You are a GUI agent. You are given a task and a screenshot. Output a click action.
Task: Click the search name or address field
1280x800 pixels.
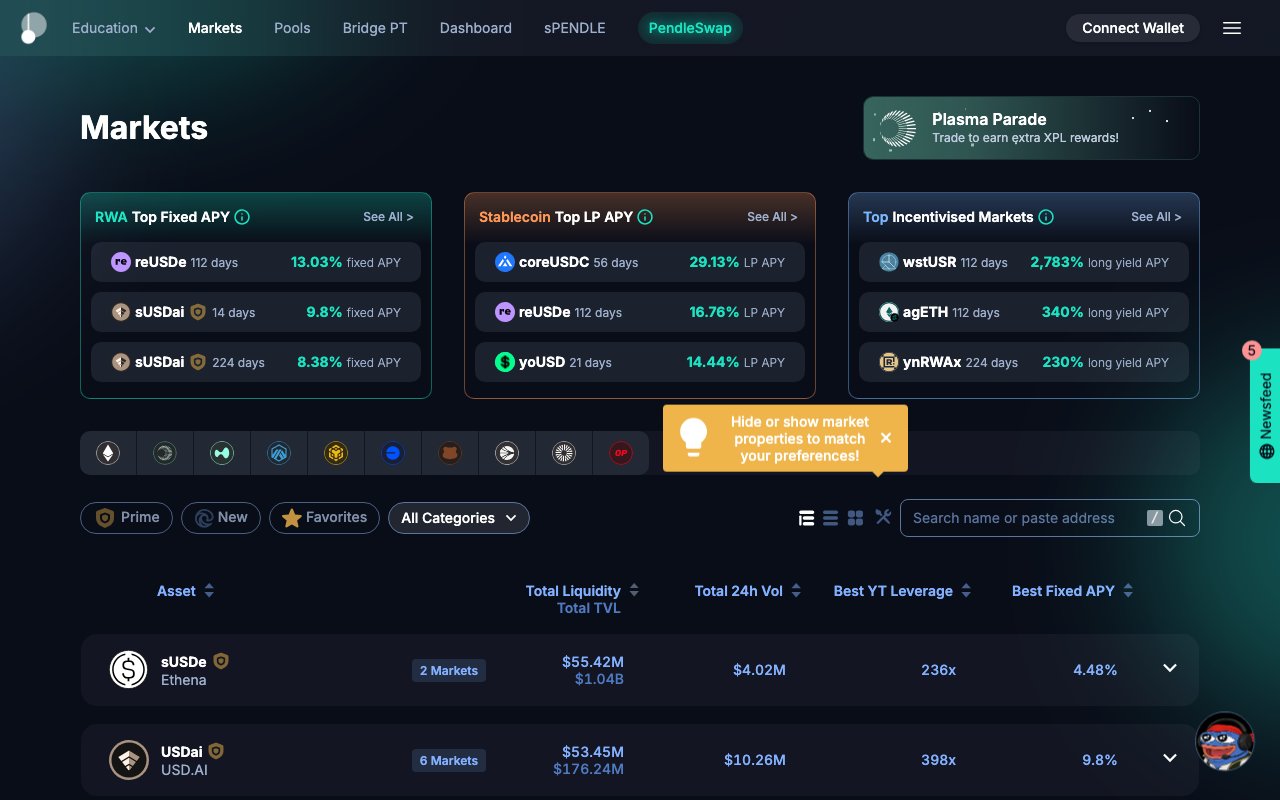tap(1025, 518)
